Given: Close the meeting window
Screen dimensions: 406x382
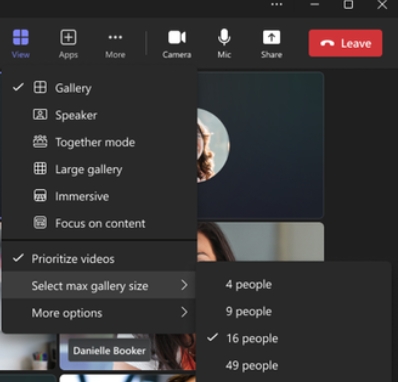Looking at the screenshot, I should click(382, 5).
